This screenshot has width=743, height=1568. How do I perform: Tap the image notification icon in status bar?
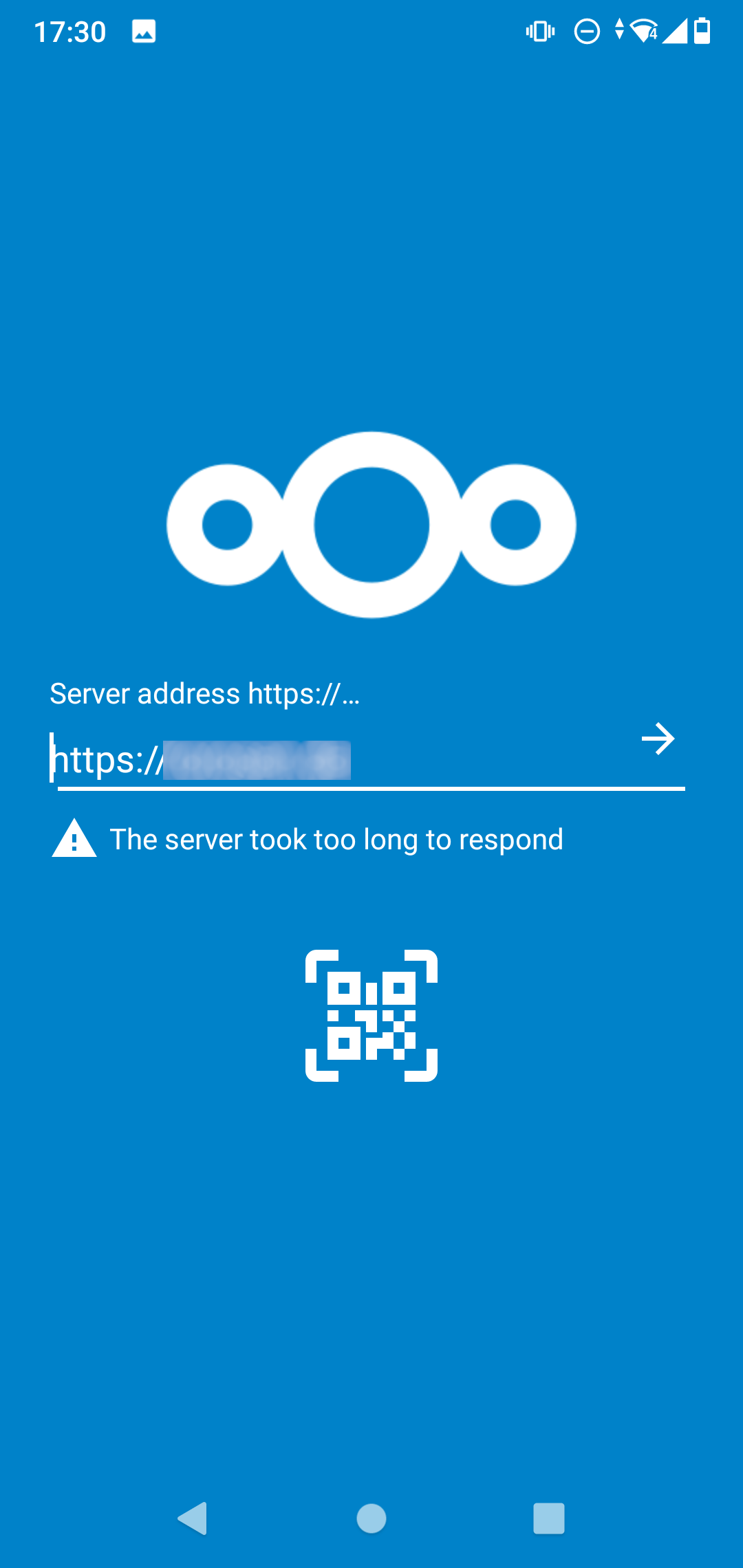point(144,31)
